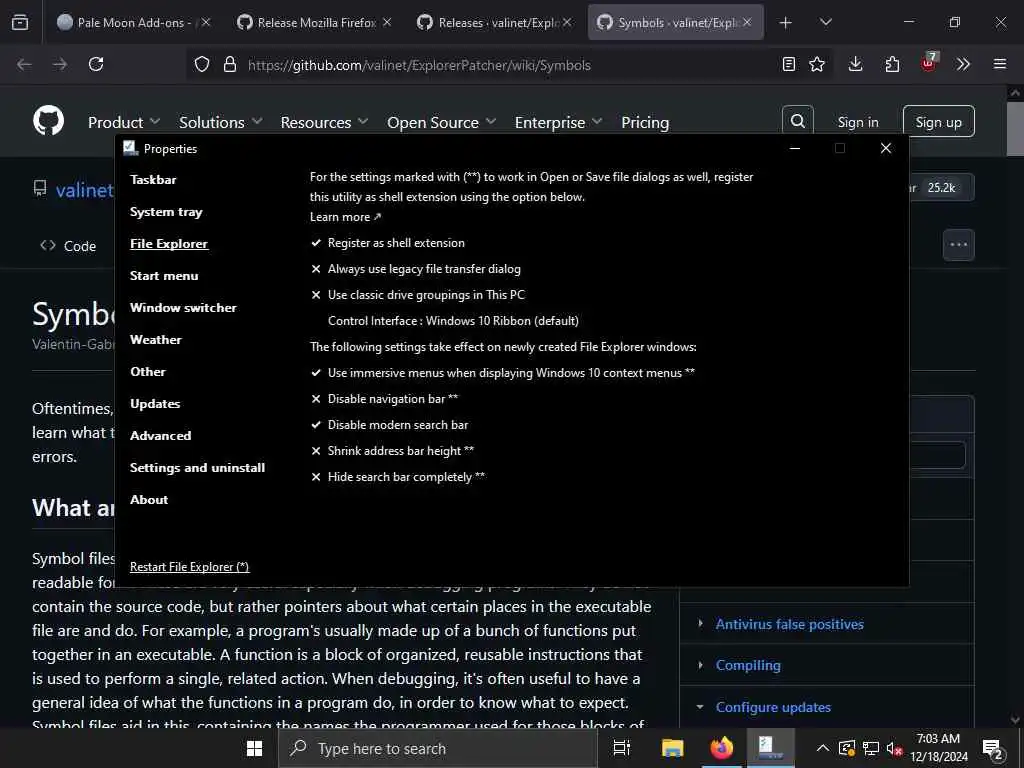Toggle Register as shell extension
This screenshot has height=768, width=1024.
387,243
